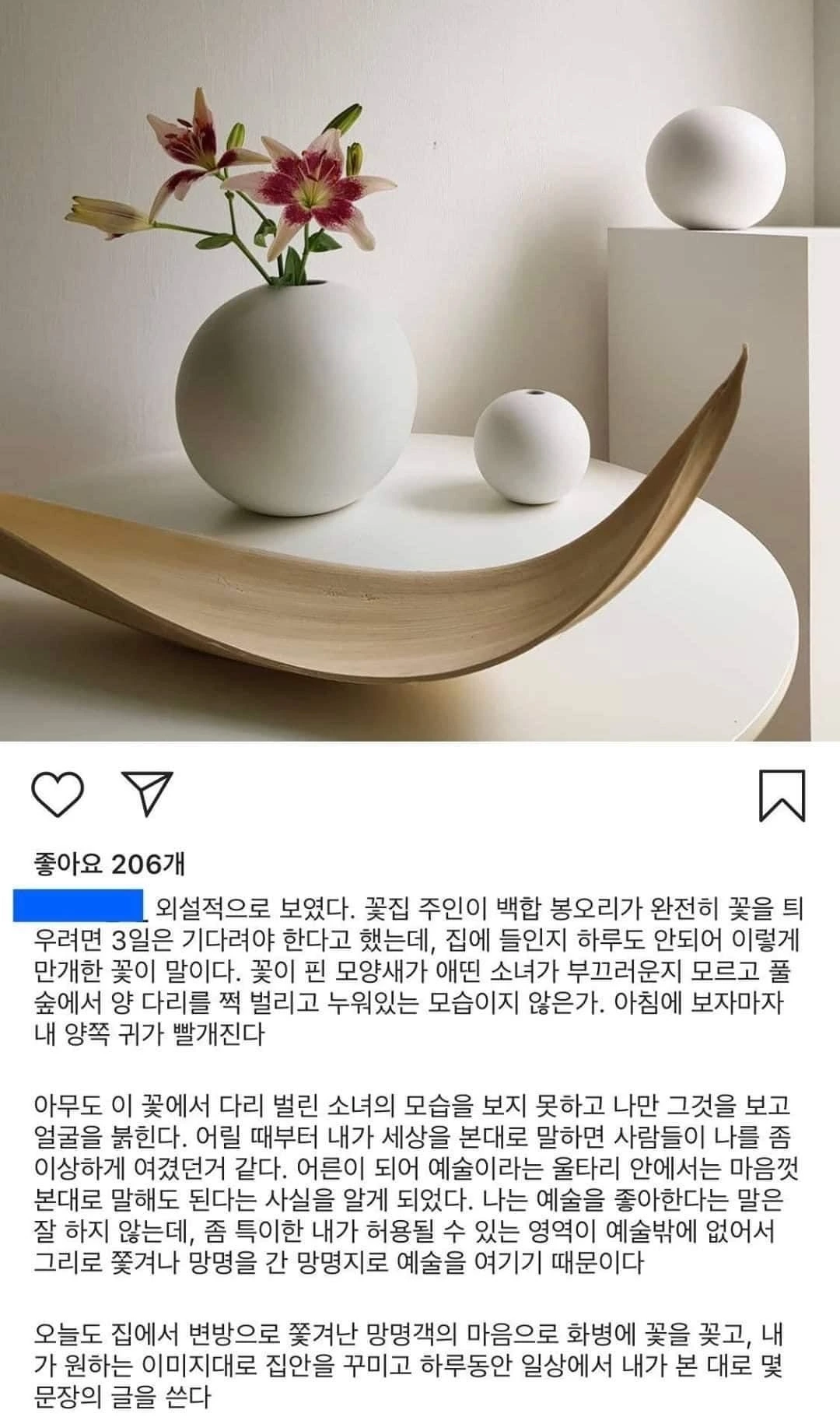Click the large round white vase holding lilies

click(296, 398)
